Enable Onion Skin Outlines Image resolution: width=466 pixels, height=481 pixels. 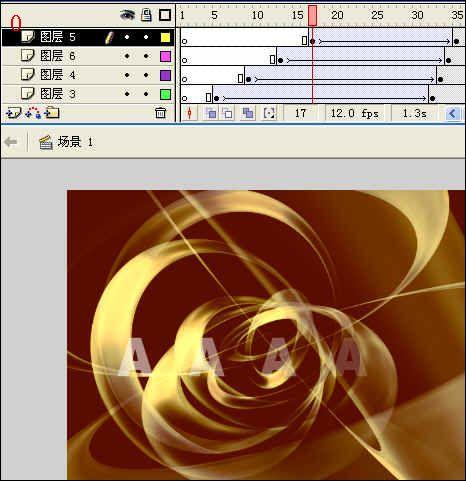tap(228, 114)
